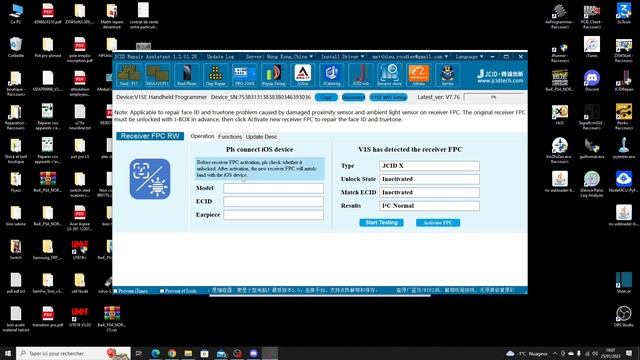Open 3uTools desktop shortcut
Screen dimensions: 640x360
pos(624,13)
